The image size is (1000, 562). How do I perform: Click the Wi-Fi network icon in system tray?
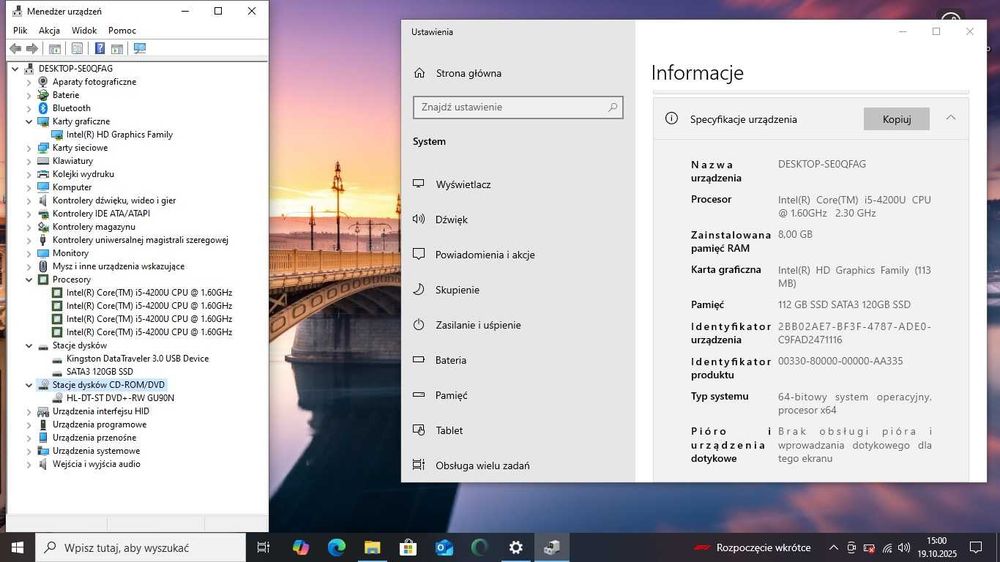click(887, 547)
